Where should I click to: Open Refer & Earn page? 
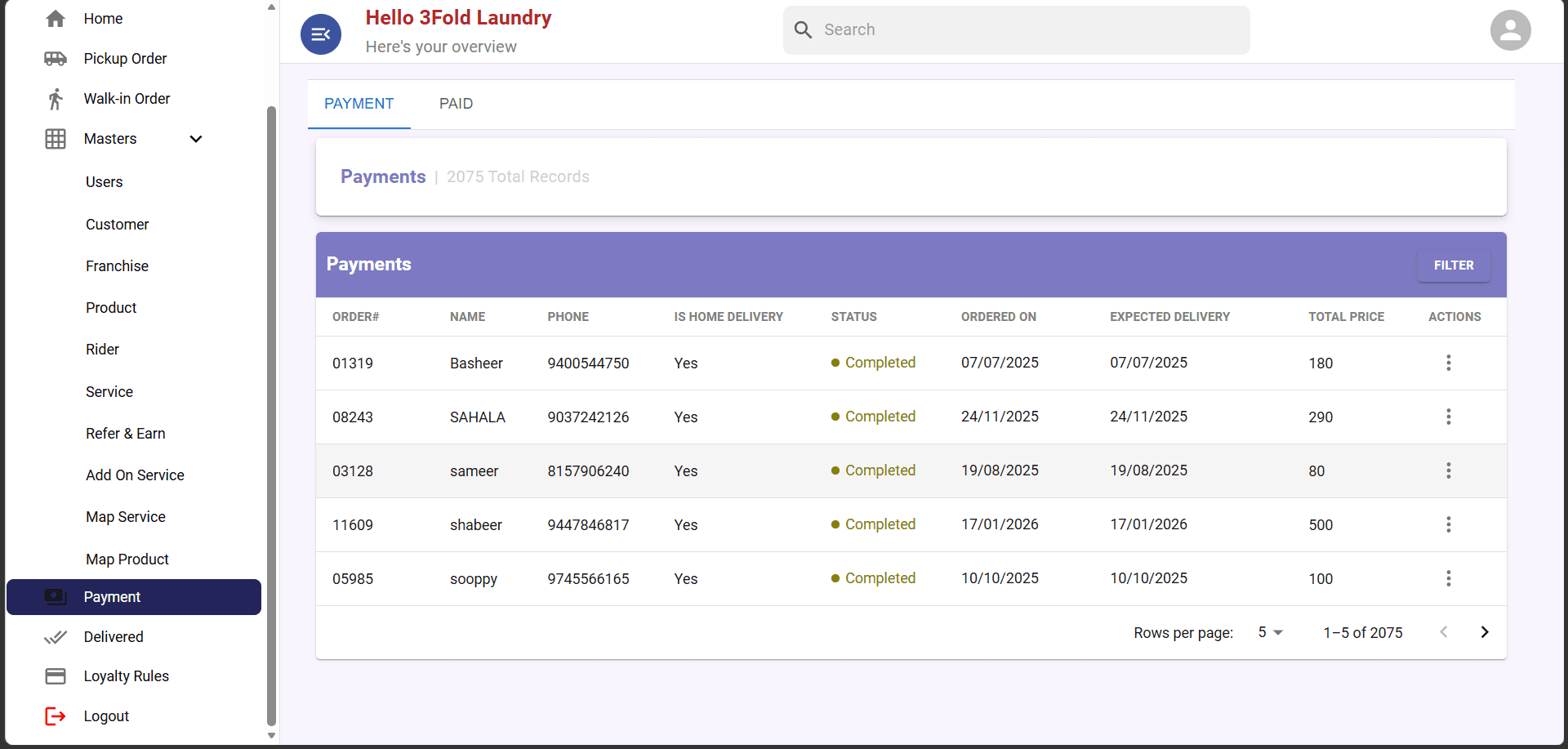(126, 434)
